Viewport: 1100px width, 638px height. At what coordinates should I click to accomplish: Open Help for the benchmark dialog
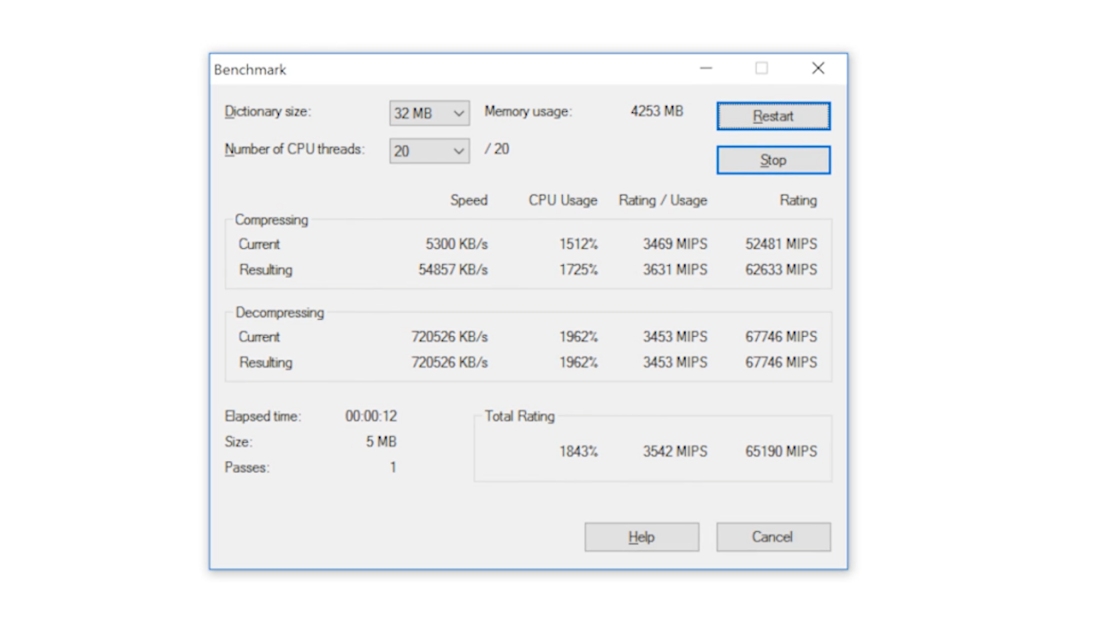tap(641, 537)
